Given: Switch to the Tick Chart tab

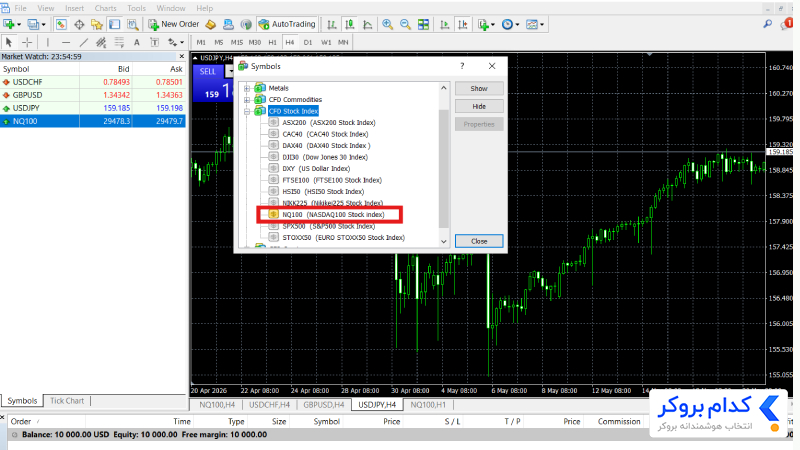Looking at the screenshot, I should pyautogui.click(x=67, y=401).
